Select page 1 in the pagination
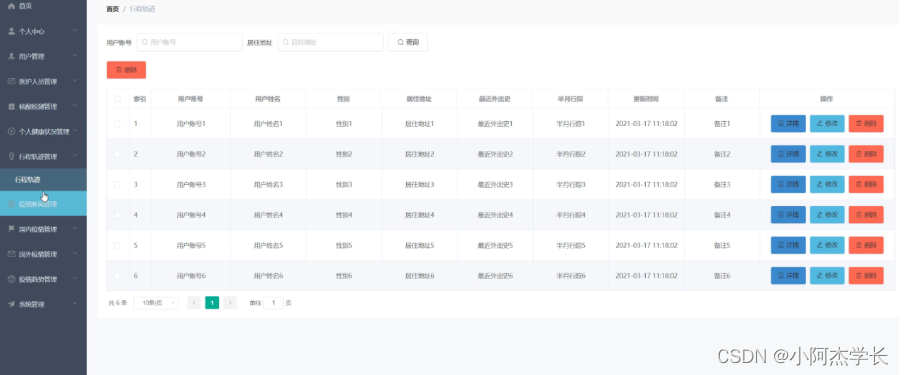 [212, 303]
